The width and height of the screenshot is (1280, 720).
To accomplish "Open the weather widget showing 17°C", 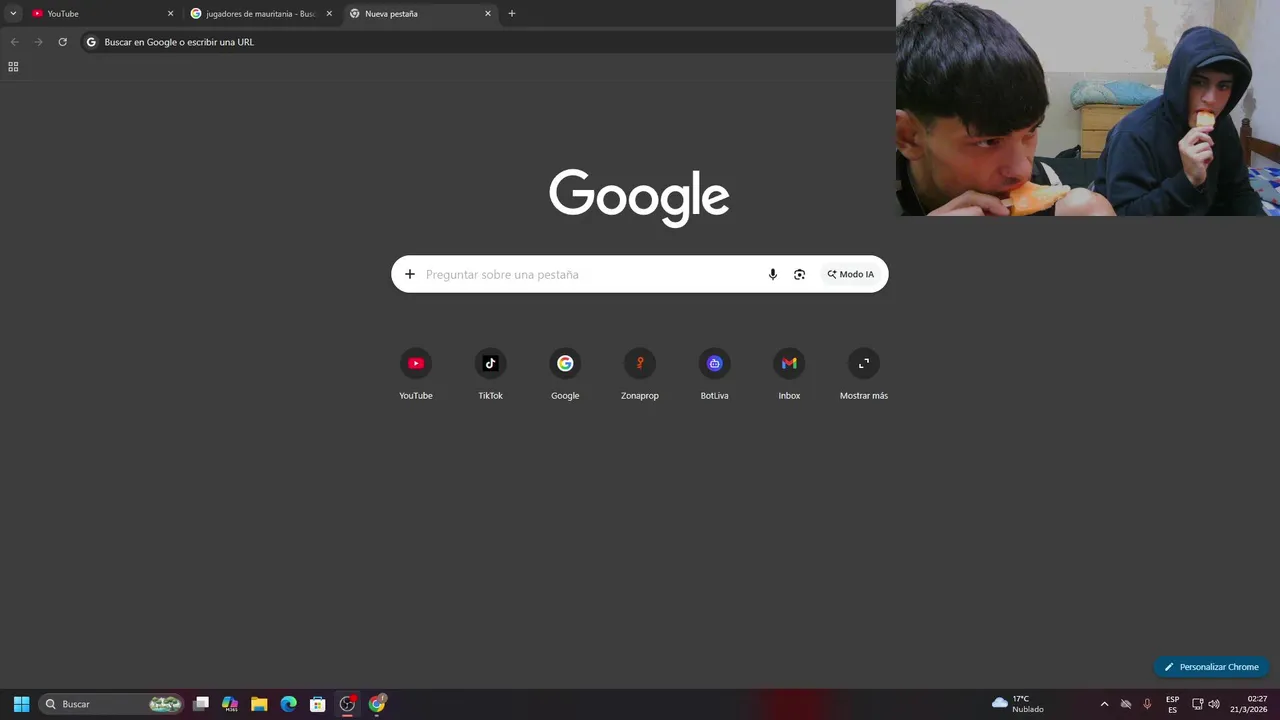I will 1018,704.
